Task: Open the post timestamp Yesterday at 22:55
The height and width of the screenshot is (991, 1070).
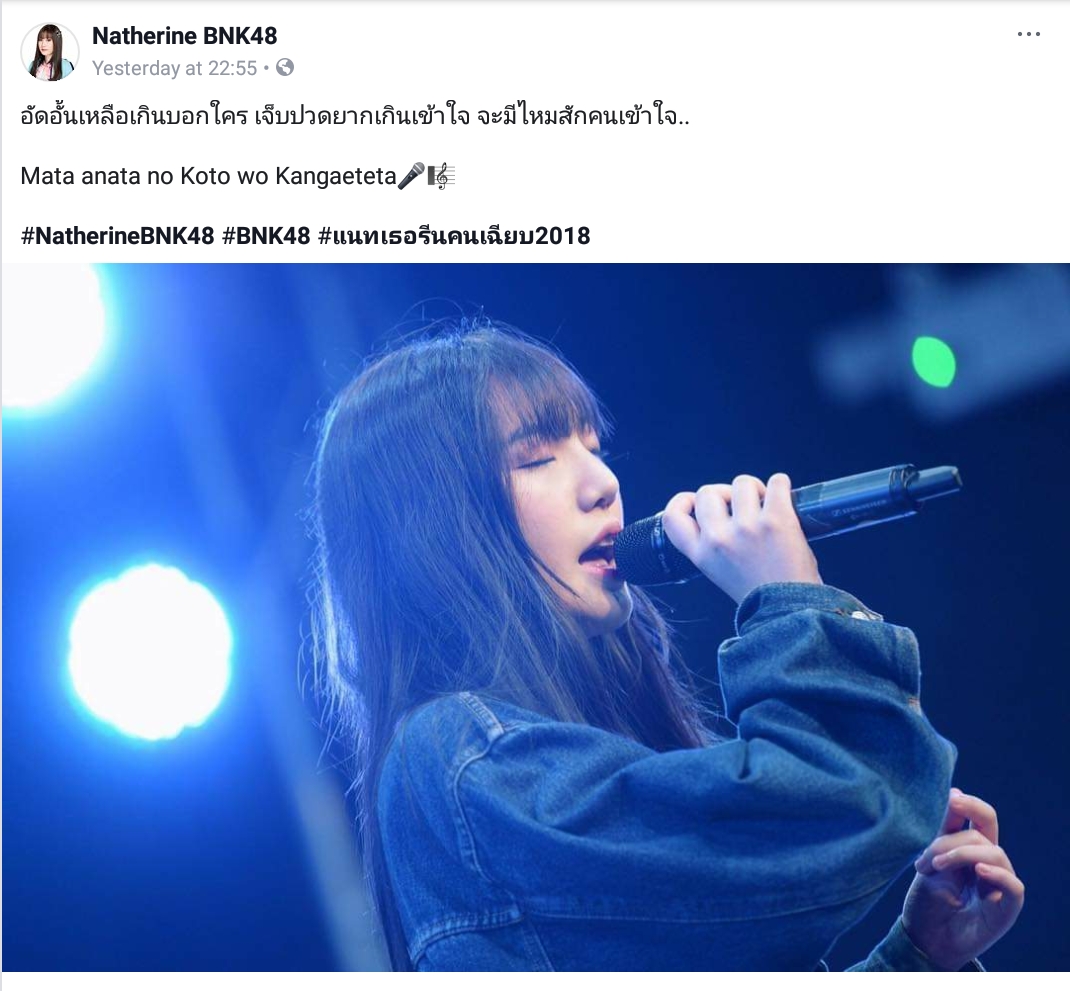Action: [x=174, y=68]
